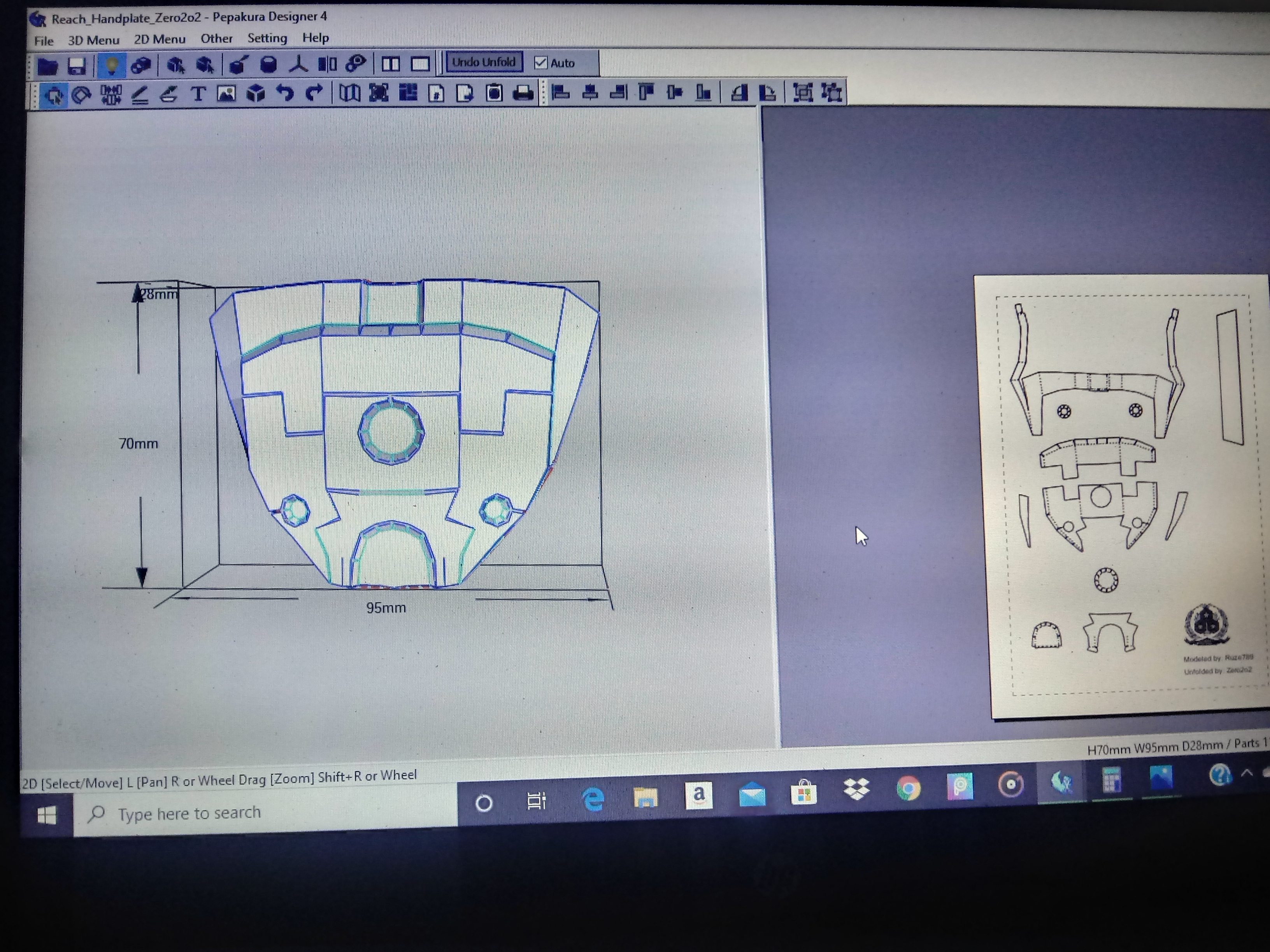Image resolution: width=1270 pixels, height=952 pixels.
Task: Open the 3D Menu dropdown
Action: (94, 40)
